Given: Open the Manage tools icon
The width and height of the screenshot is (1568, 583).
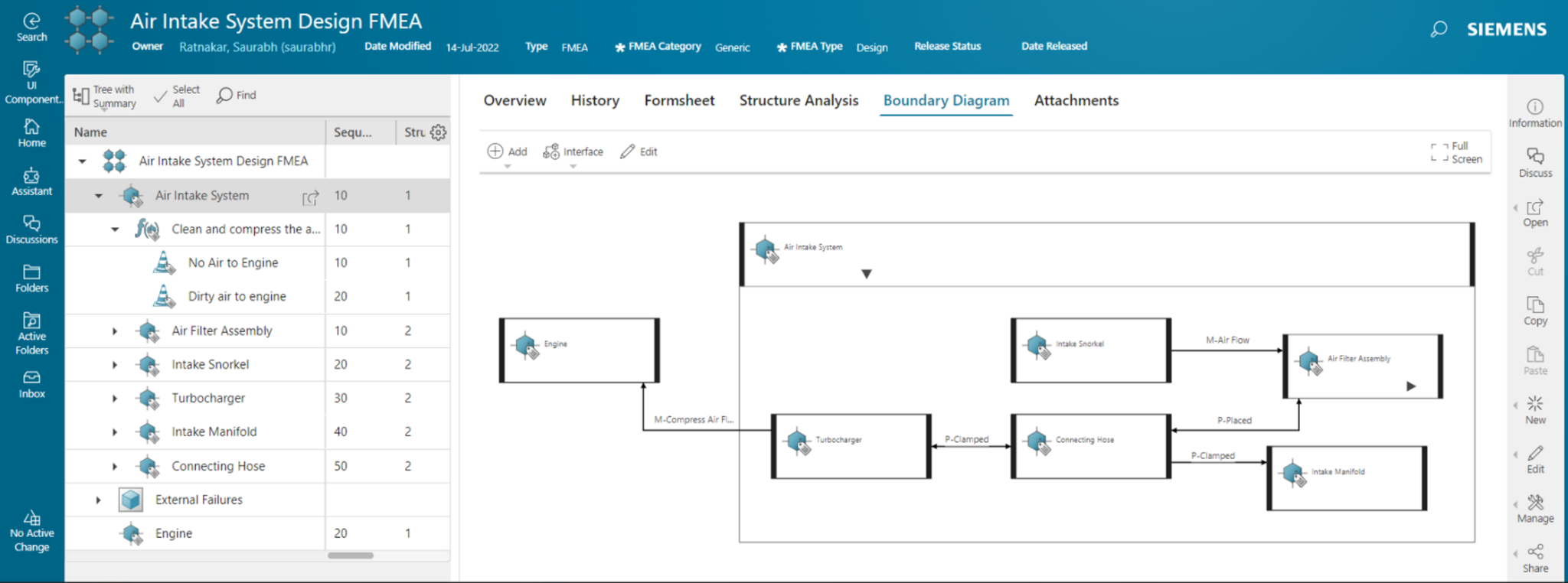Looking at the screenshot, I should (x=1534, y=507).
